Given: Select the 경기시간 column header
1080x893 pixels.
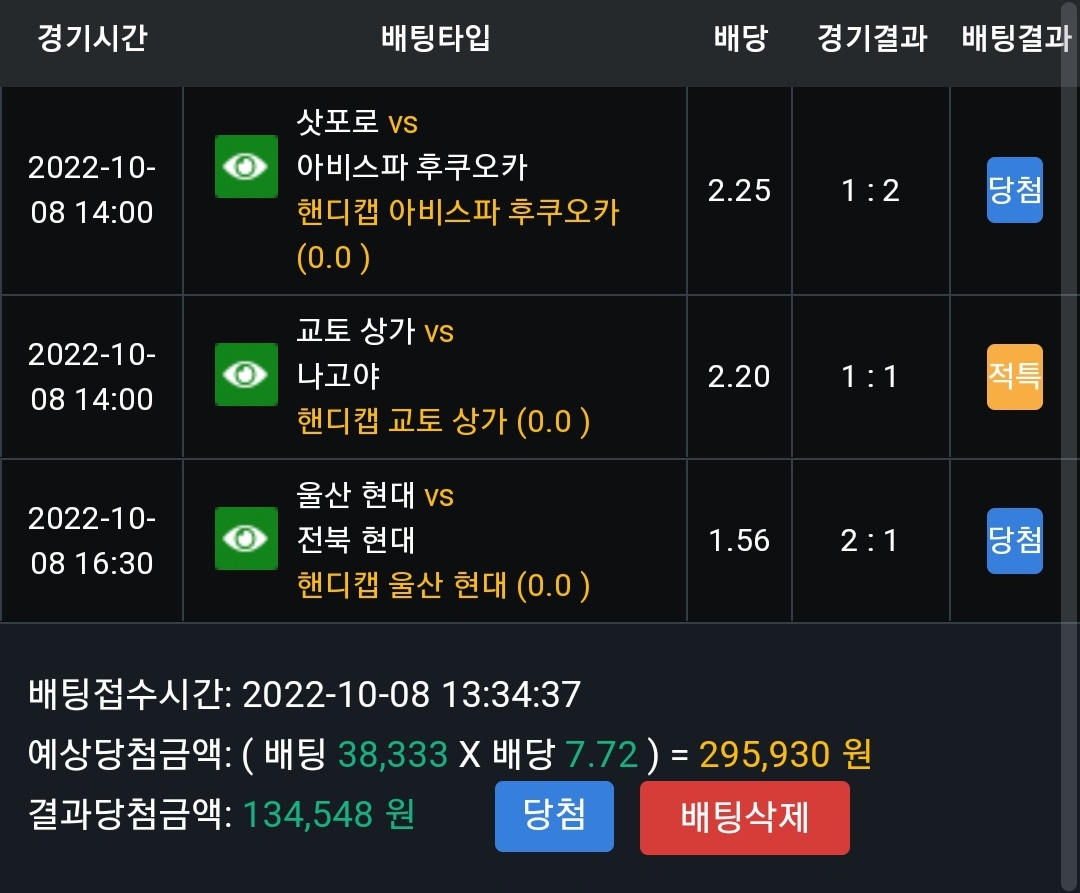Looking at the screenshot, I should point(92,38).
